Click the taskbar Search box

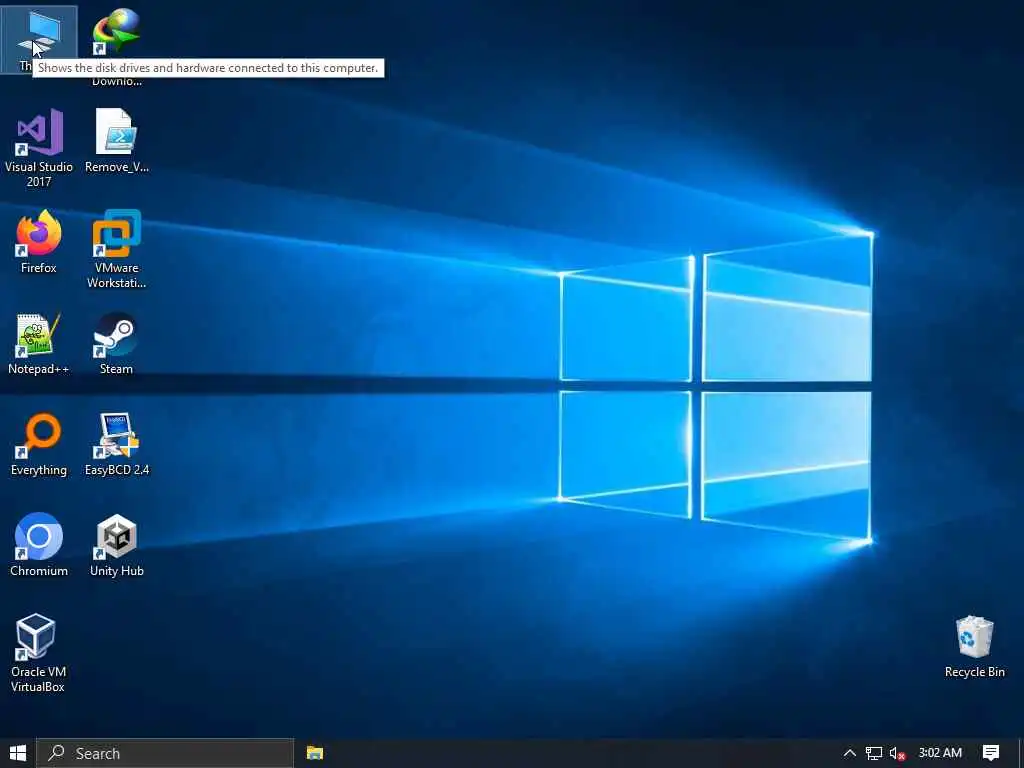coord(165,753)
